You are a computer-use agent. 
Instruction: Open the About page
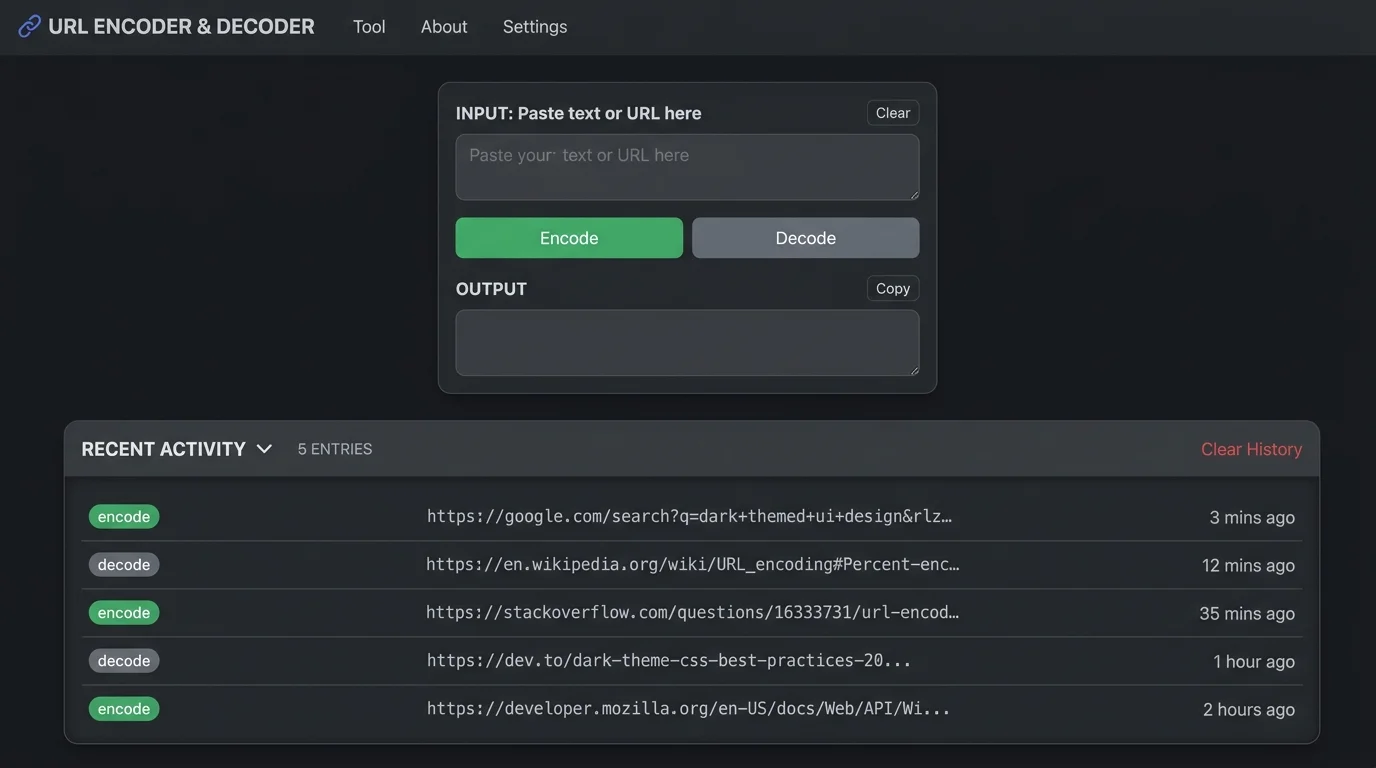click(x=443, y=26)
